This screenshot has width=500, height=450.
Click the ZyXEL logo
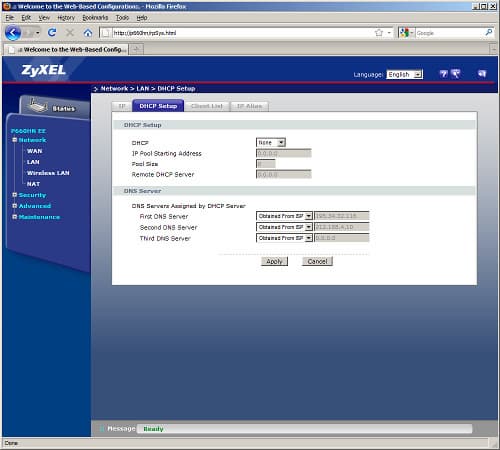(x=43, y=70)
